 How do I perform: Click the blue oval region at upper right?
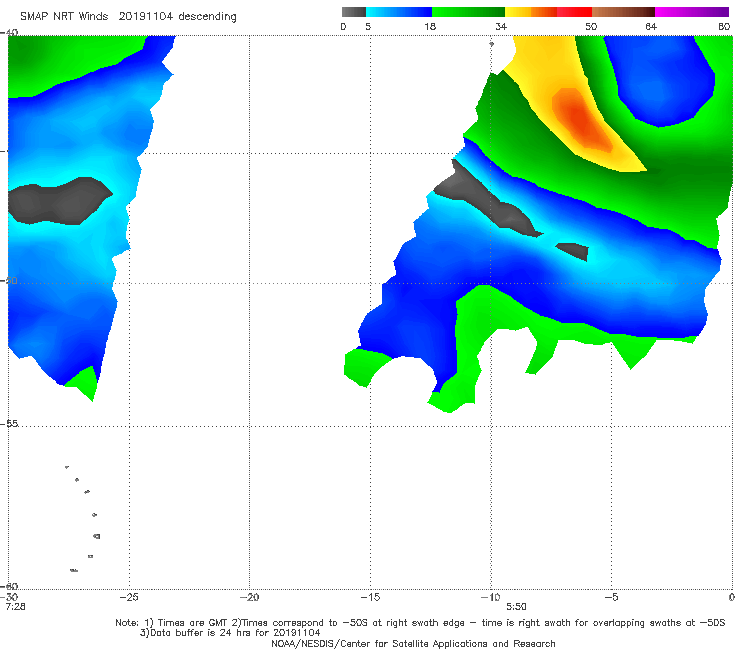coord(661,80)
